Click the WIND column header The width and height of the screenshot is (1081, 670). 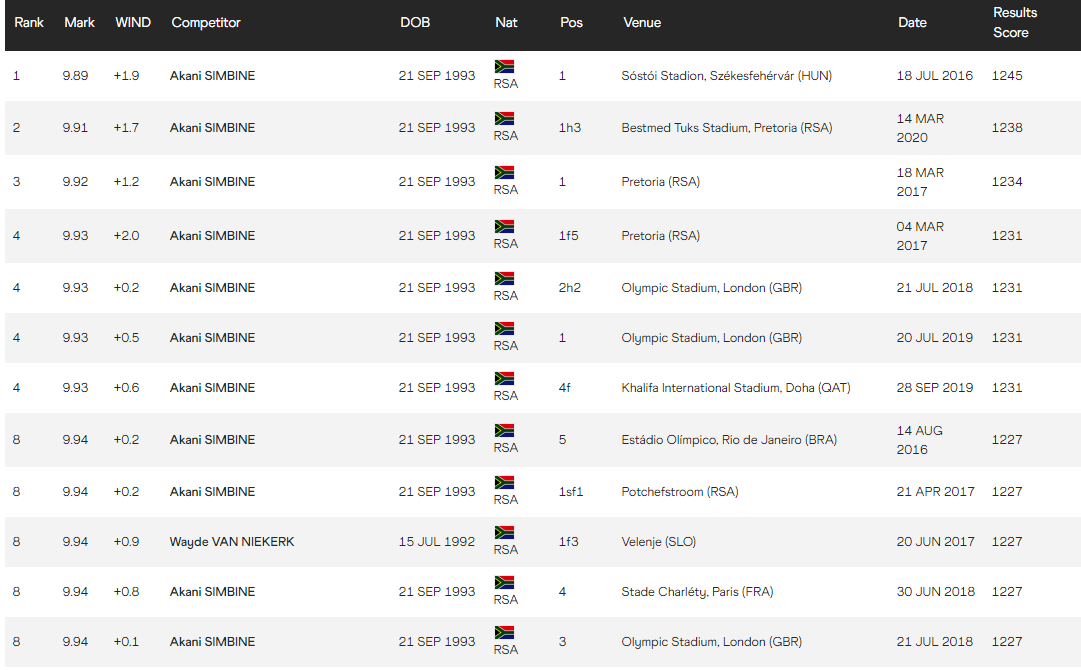point(133,22)
